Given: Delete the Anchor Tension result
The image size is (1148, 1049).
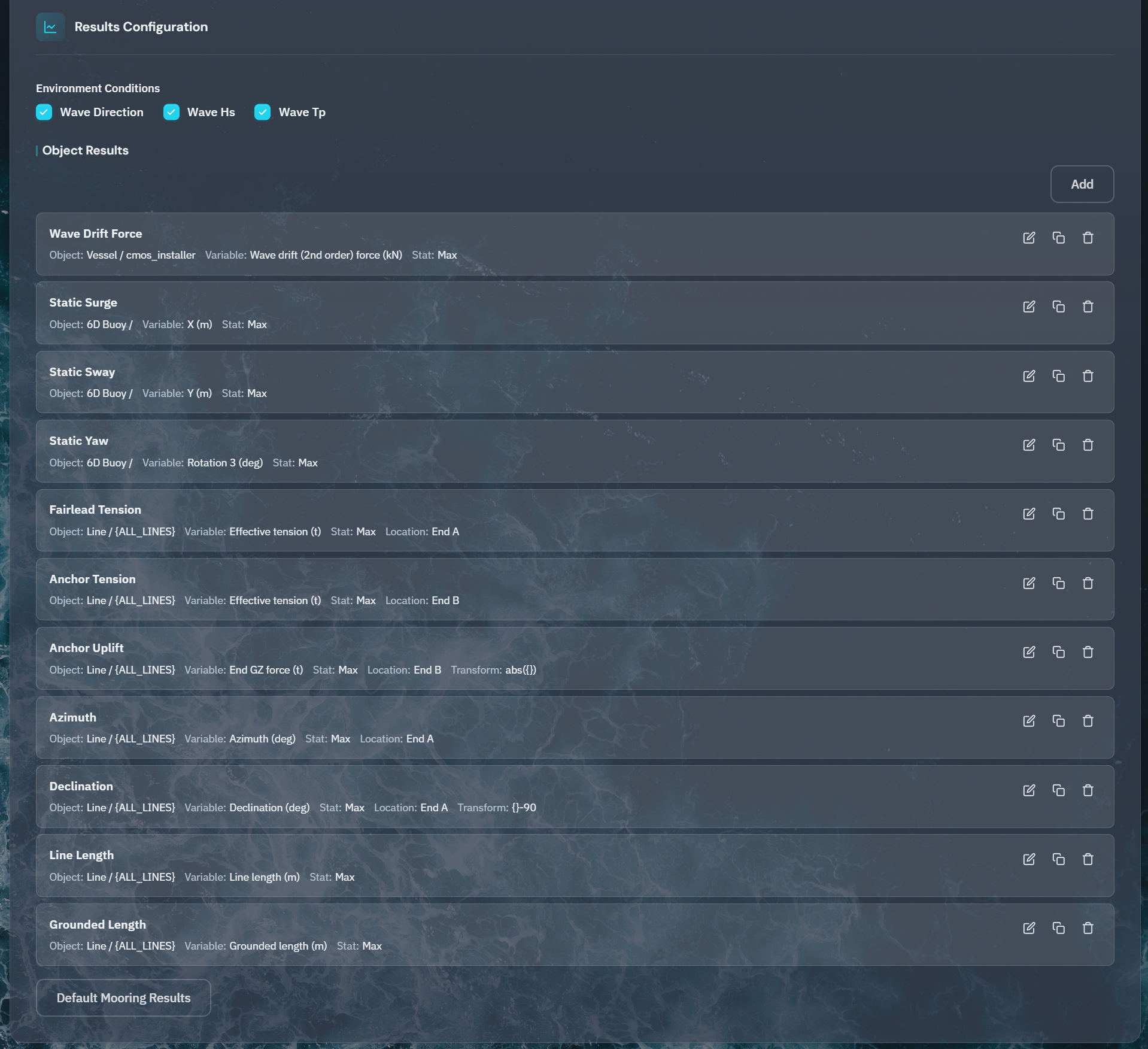Looking at the screenshot, I should coord(1088,583).
